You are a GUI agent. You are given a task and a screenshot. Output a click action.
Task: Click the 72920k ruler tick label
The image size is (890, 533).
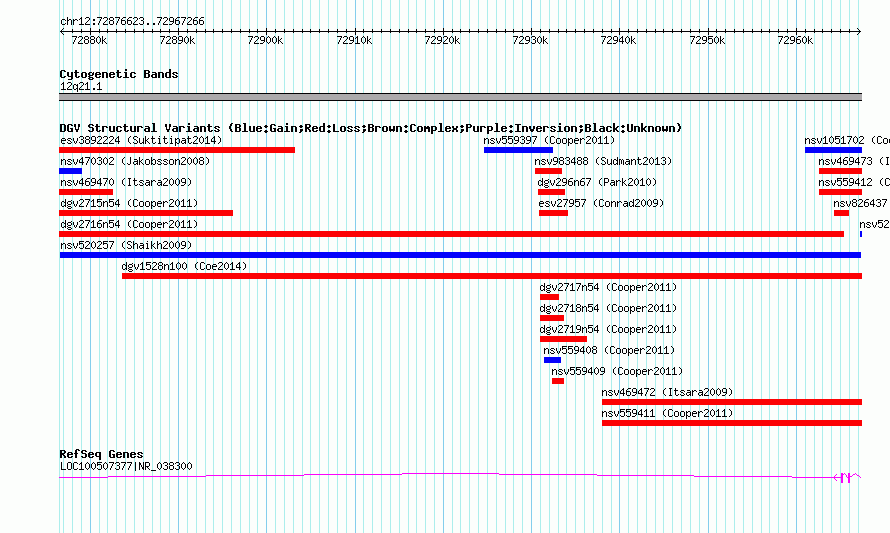[442, 40]
